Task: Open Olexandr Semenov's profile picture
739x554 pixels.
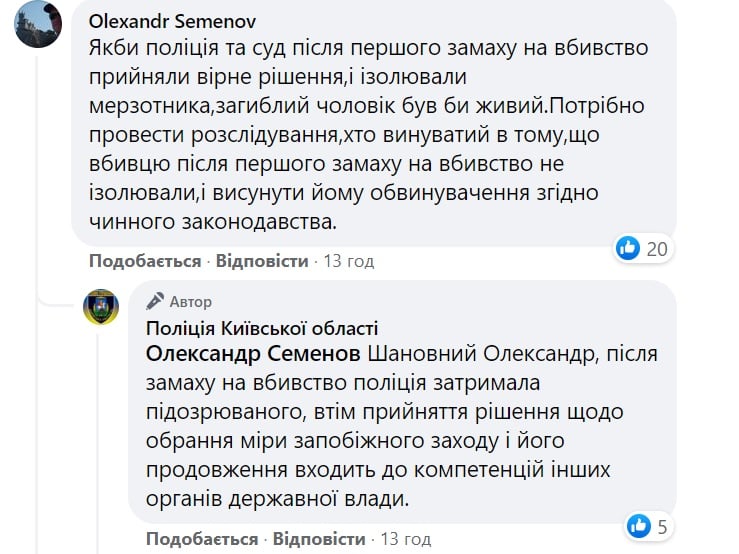Action: (38, 24)
